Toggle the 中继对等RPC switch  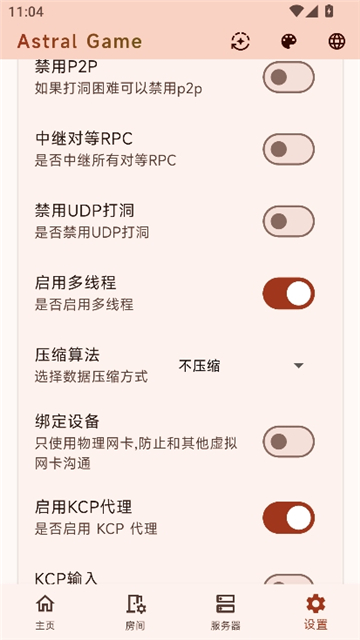[289, 149]
